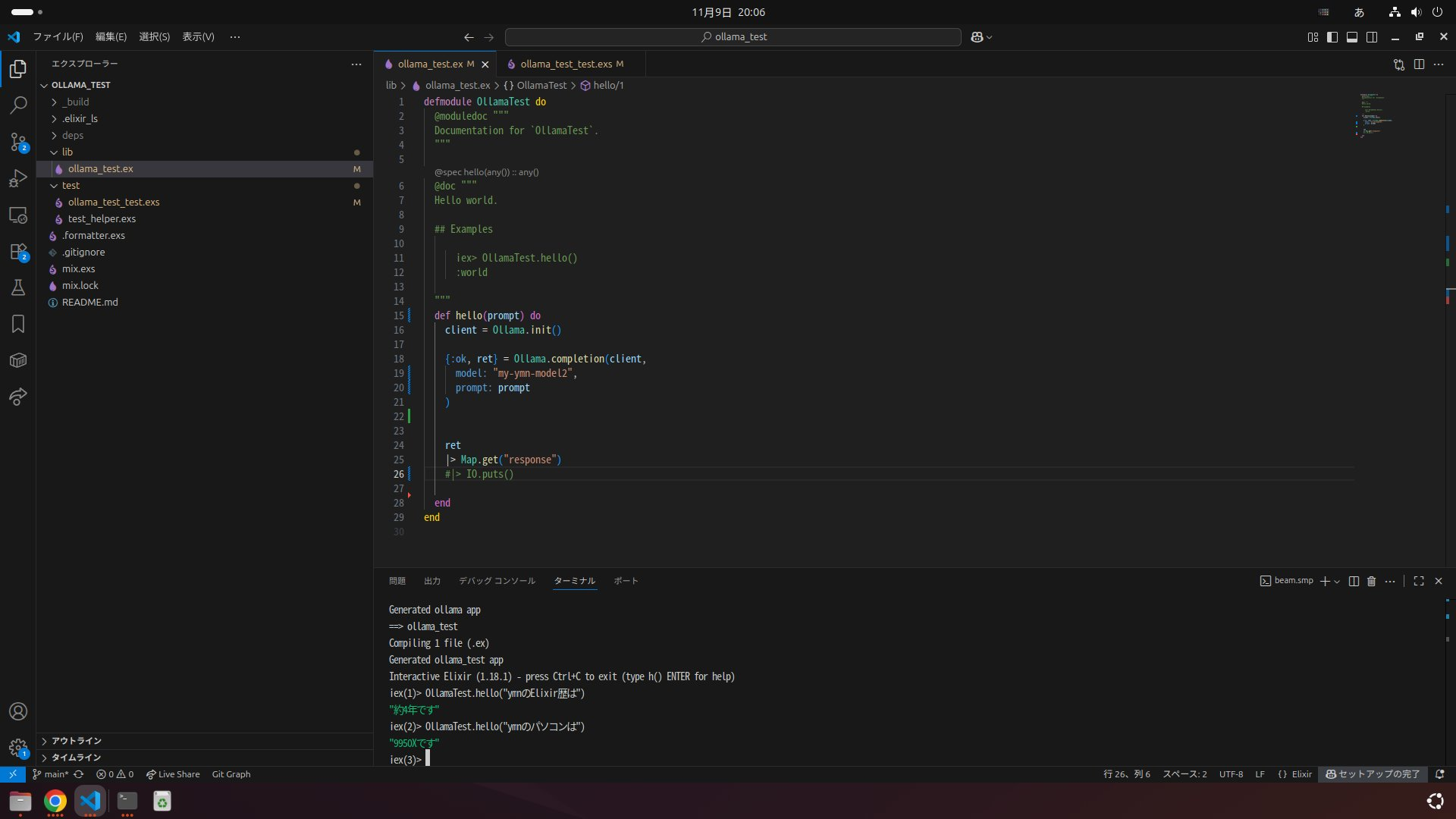Screen dimensions: 1456x819
Task: Open the Search view in activity bar
Action: [x=18, y=105]
